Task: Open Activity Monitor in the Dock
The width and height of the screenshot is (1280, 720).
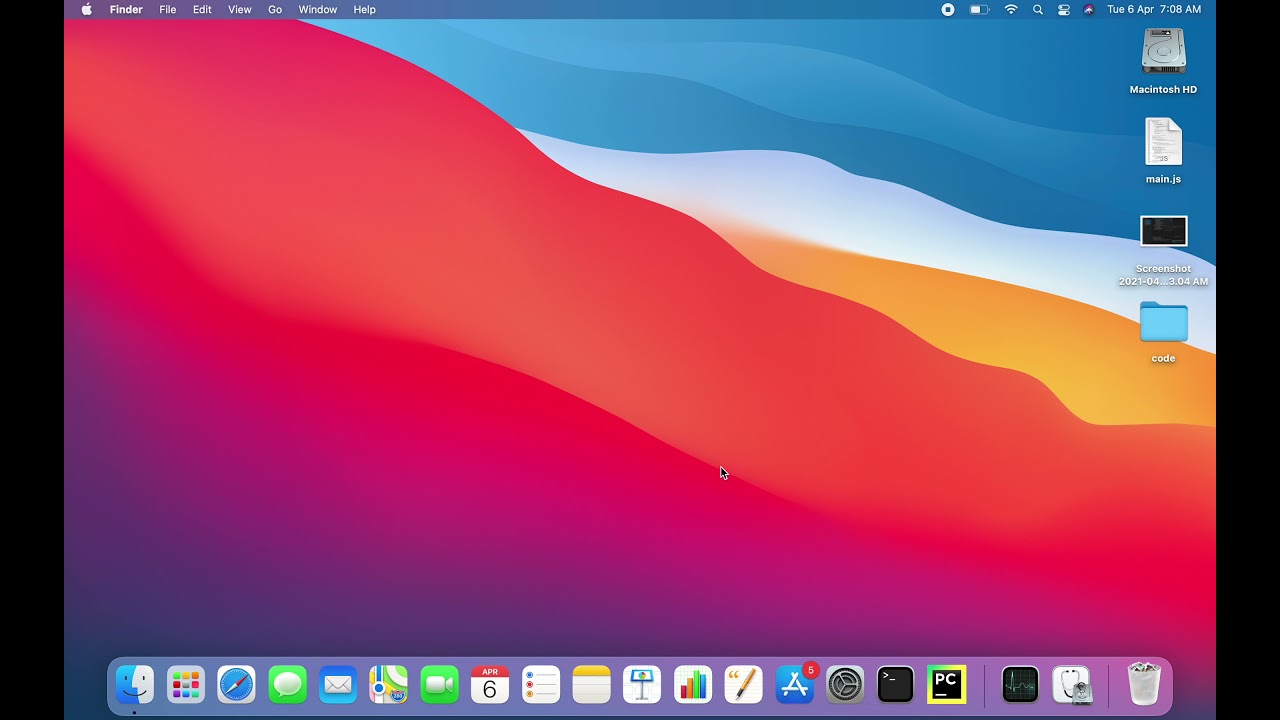Action: click(1020, 685)
